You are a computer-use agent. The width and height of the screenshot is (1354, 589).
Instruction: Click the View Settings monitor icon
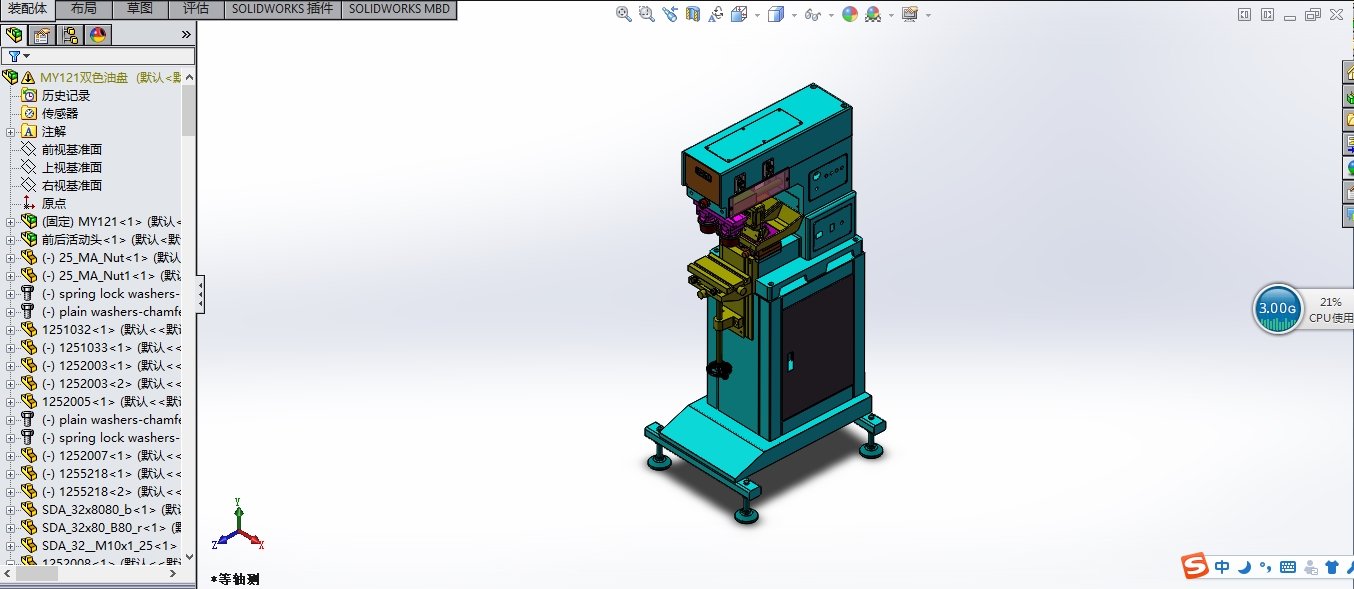(x=909, y=14)
